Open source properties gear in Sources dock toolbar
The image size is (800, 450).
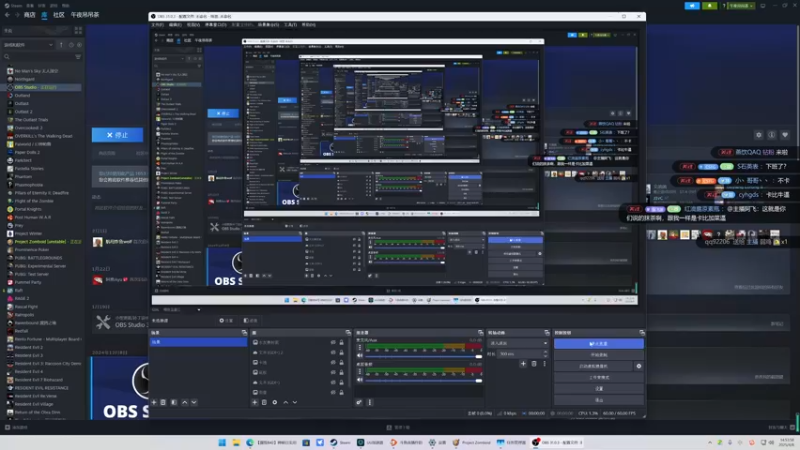point(275,403)
